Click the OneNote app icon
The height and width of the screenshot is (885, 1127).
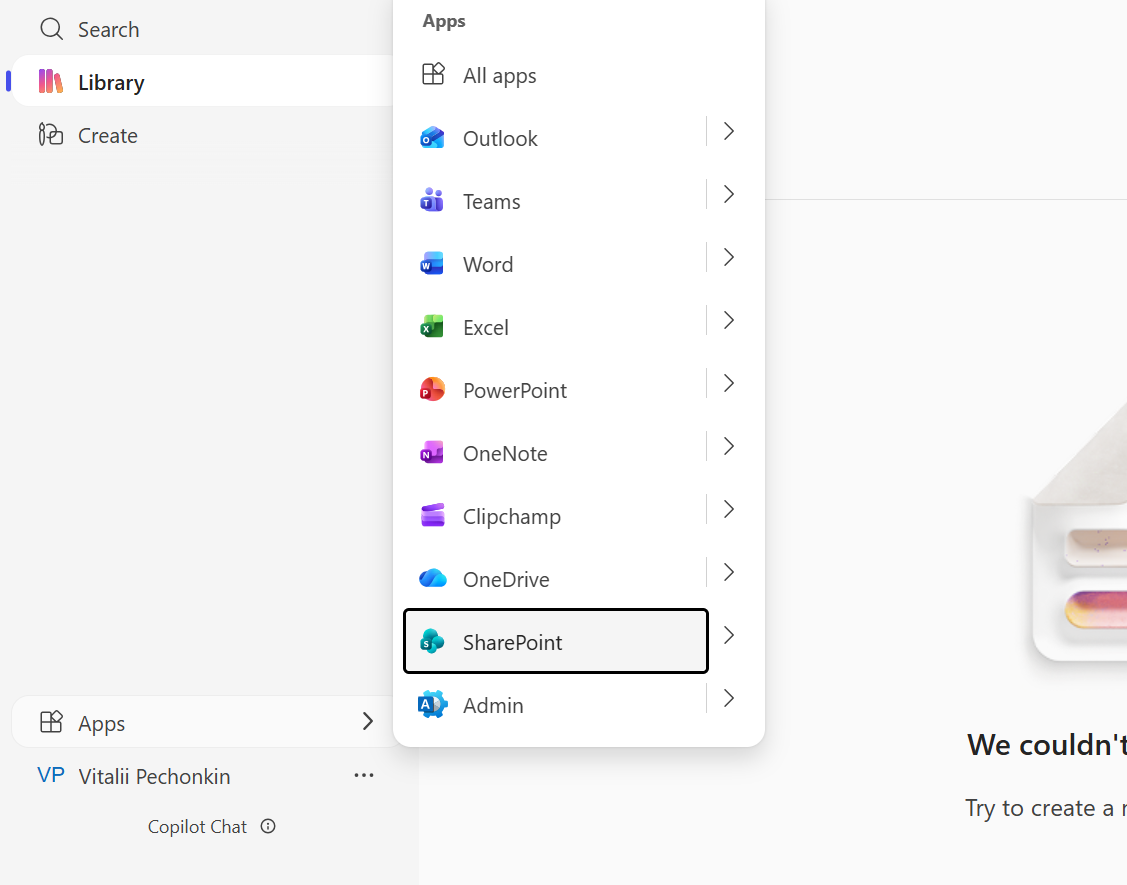point(432,453)
